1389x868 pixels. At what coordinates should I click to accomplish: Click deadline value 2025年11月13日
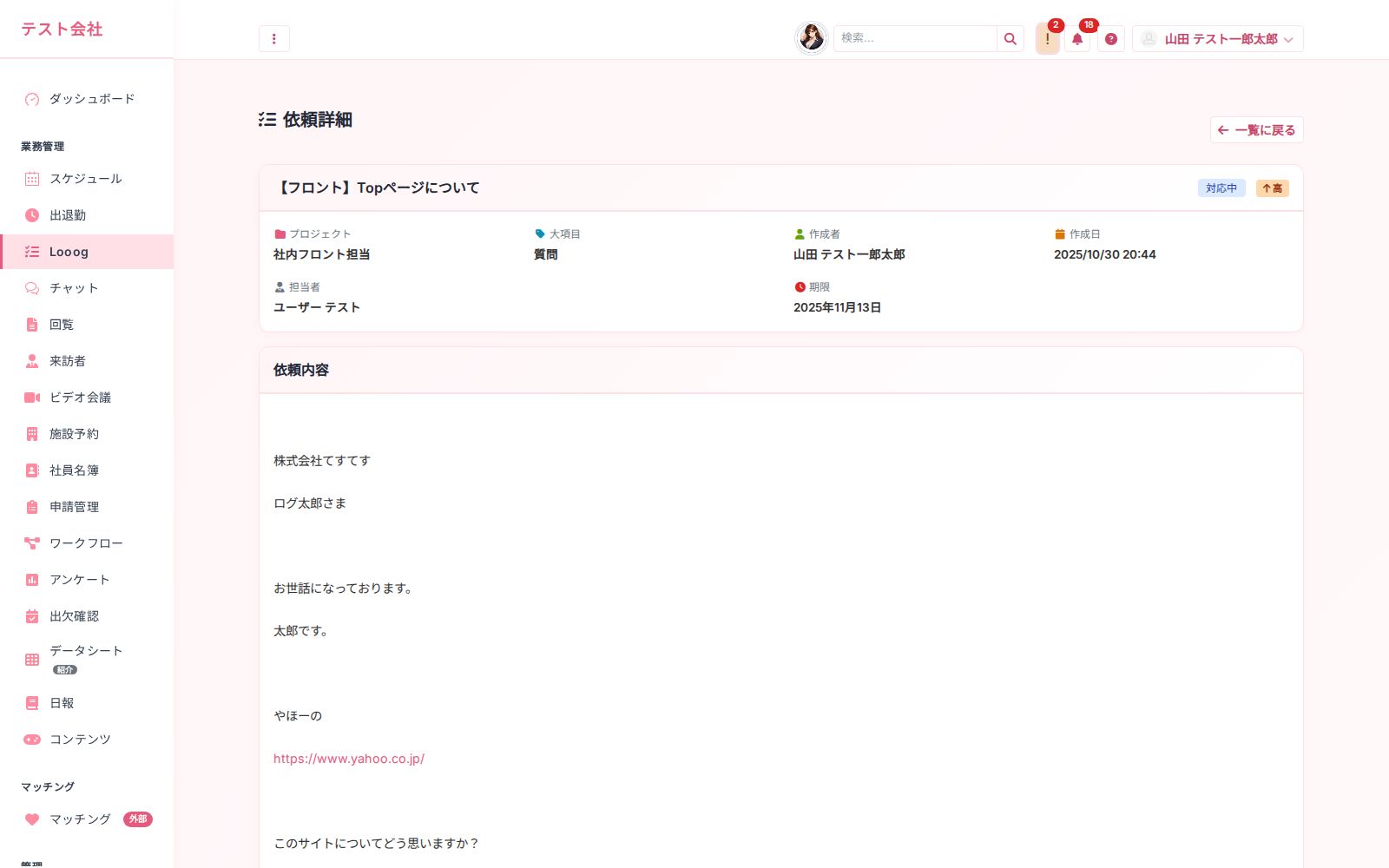pos(837,307)
